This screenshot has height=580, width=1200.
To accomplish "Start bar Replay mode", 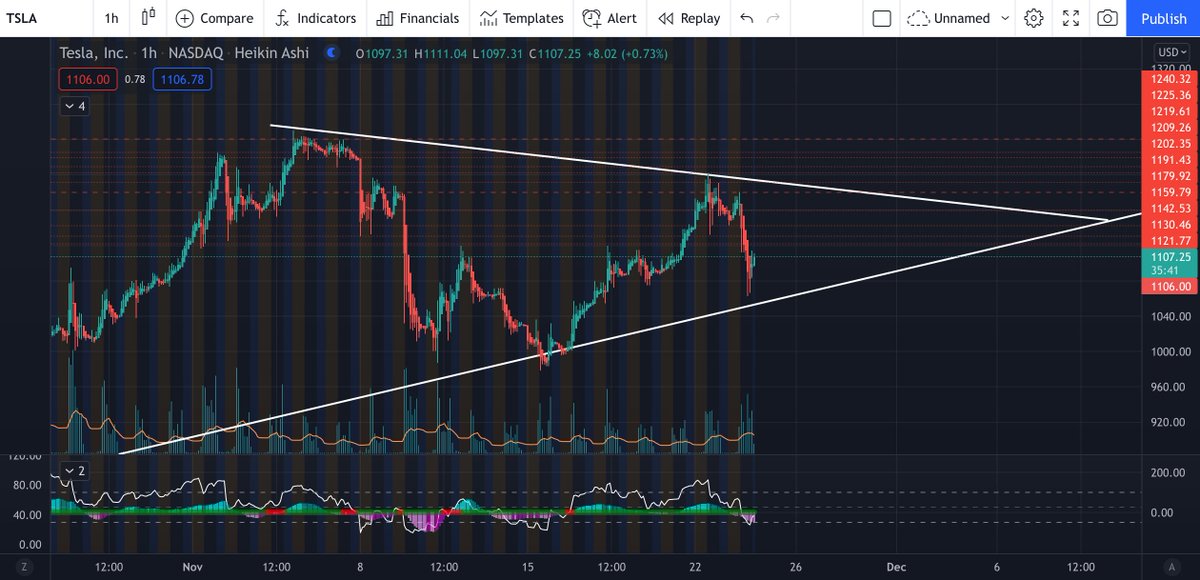I will coord(689,18).
